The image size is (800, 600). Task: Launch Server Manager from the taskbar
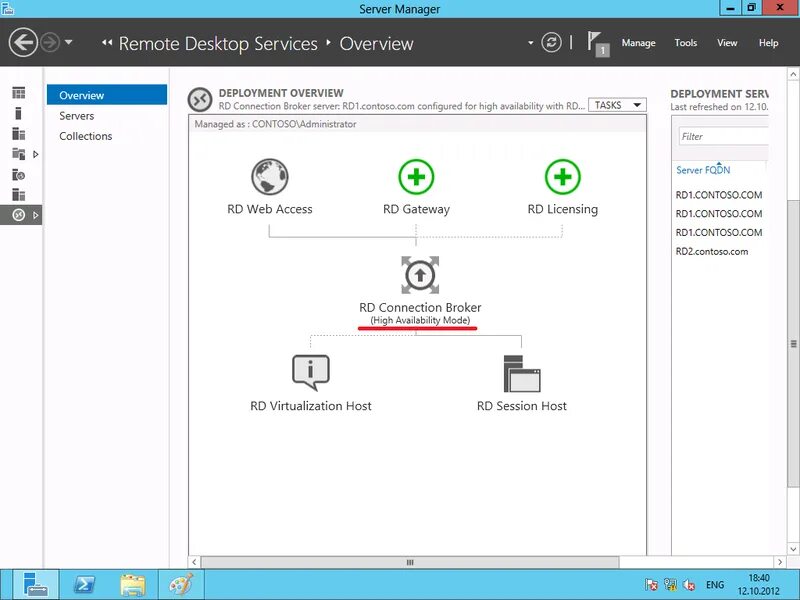[35, 584]
